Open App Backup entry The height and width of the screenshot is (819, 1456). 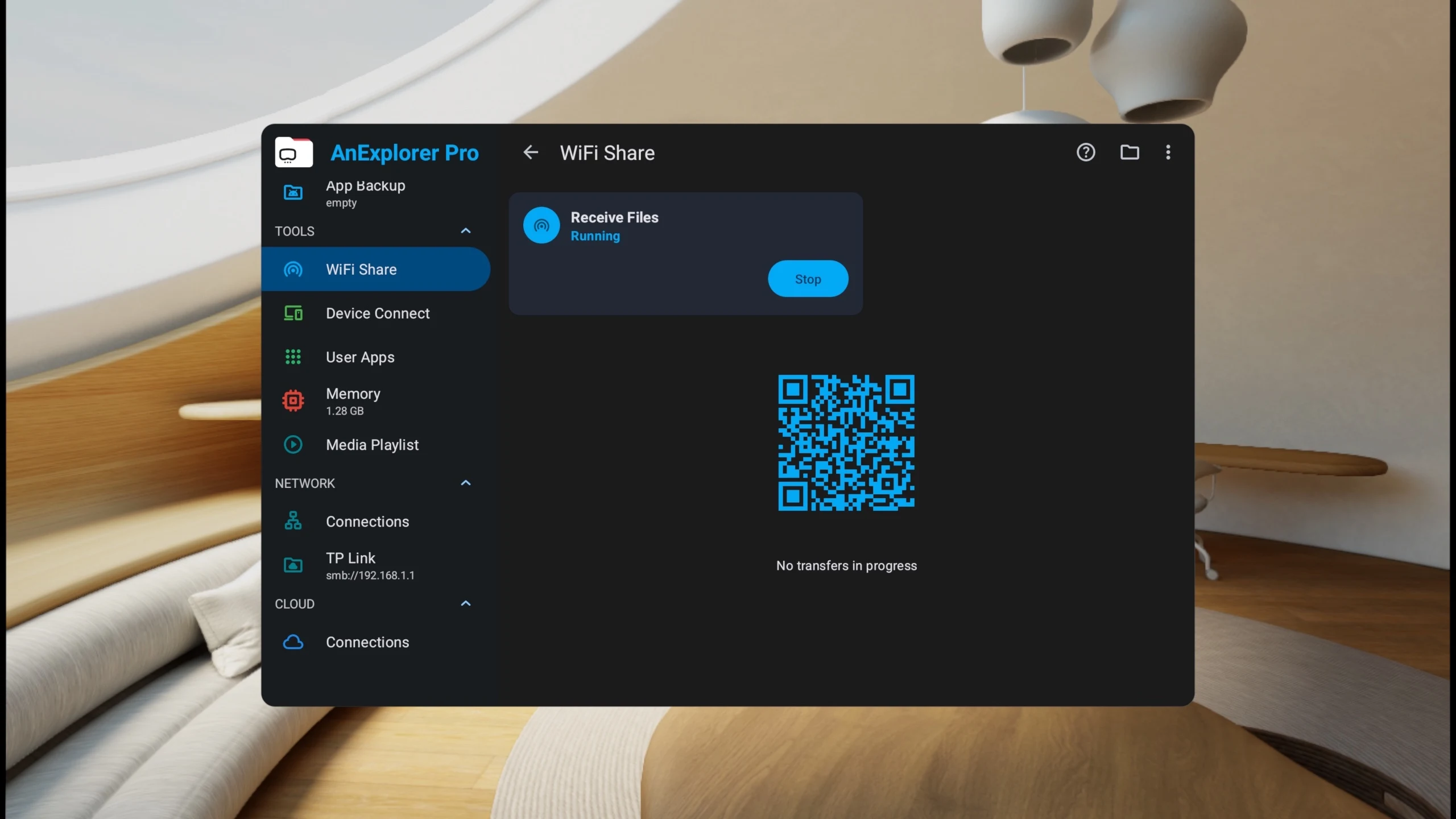coord(375,194)
